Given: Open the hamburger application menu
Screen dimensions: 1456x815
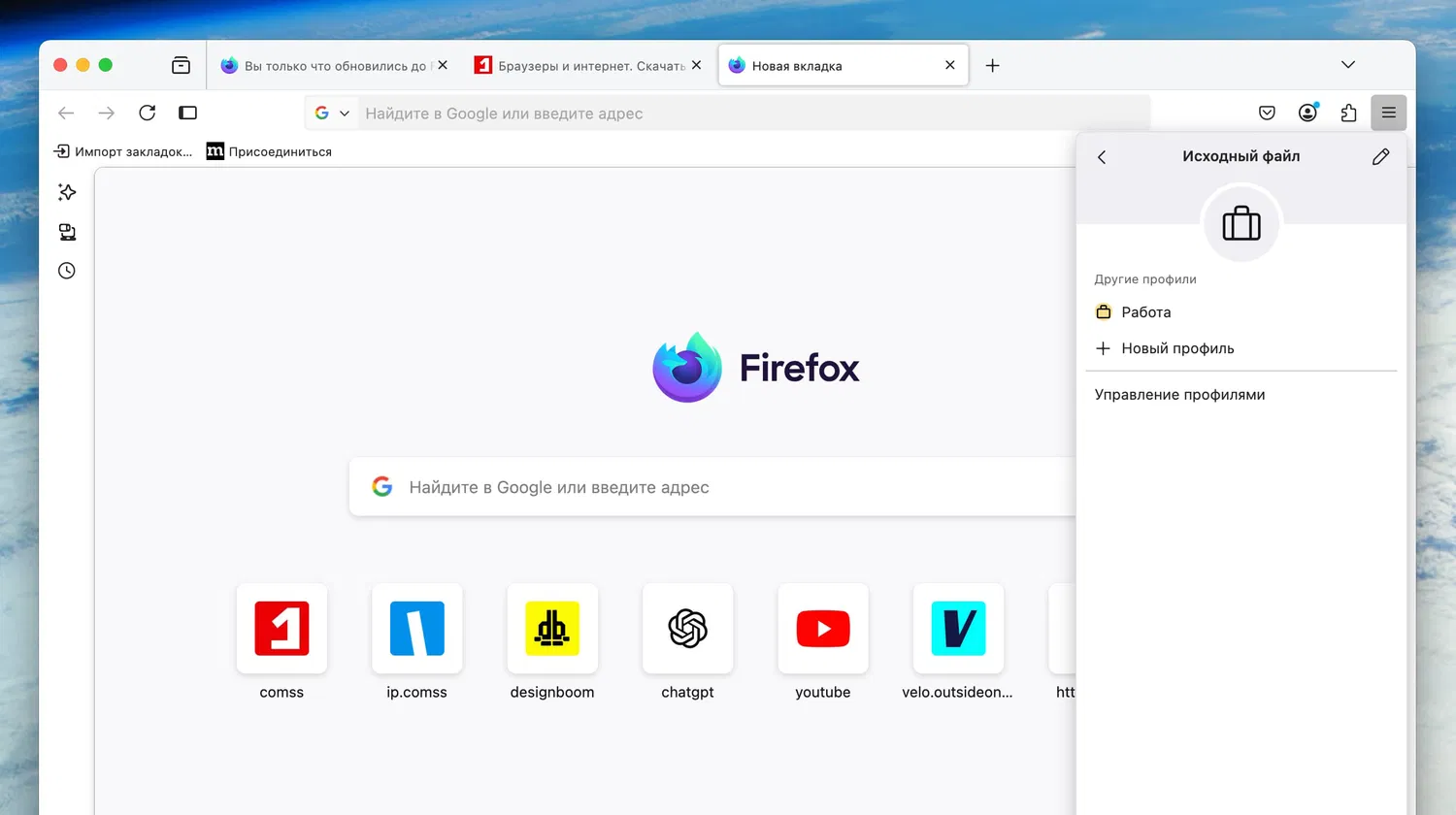Looking at the screenshot, I should (x=1389, y=113).
